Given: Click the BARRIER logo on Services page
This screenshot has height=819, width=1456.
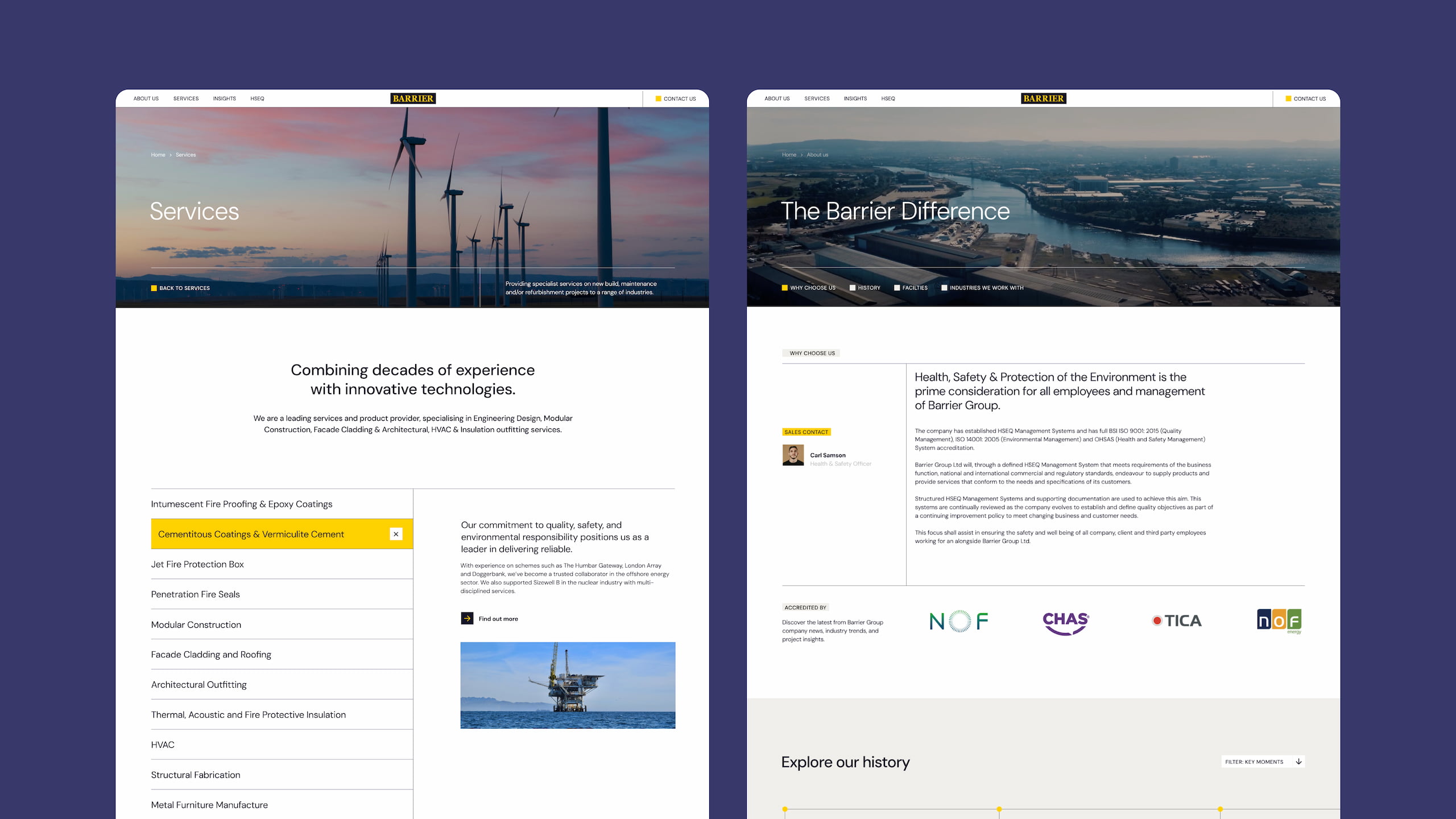Looking at the screenshot, I should click(x=413, y=98).
